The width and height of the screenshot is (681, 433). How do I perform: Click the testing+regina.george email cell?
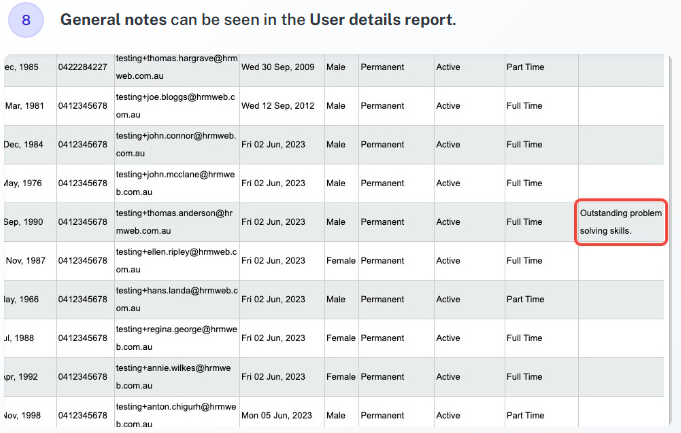click(177, 338)
